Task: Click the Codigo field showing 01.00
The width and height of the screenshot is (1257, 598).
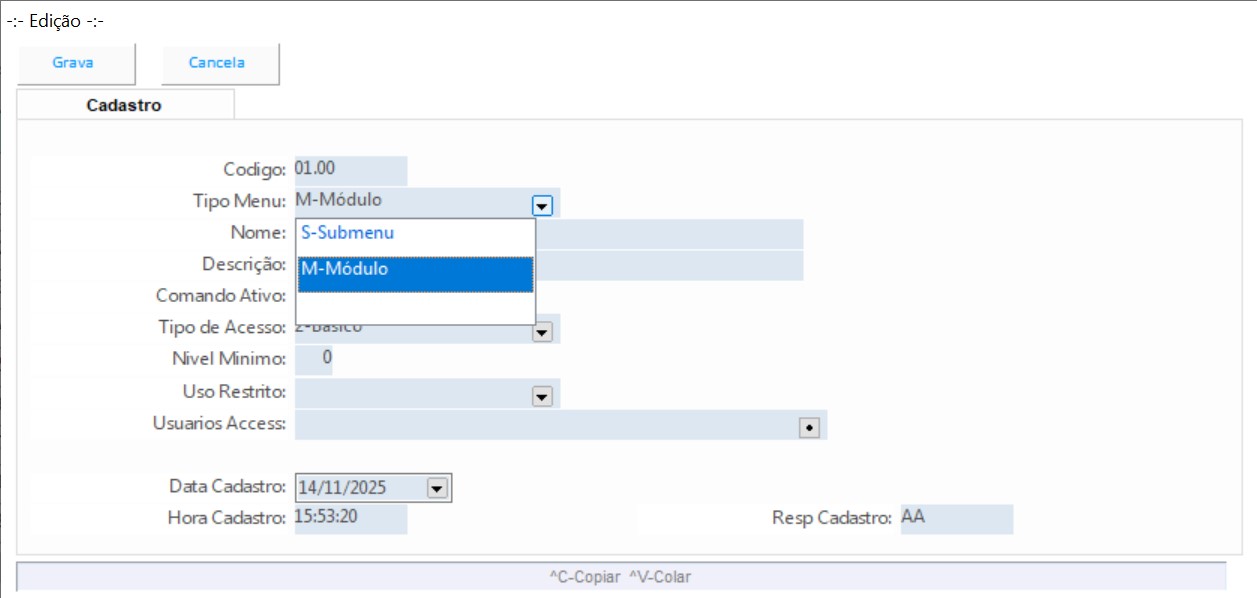Action: (x=350, y=170)
